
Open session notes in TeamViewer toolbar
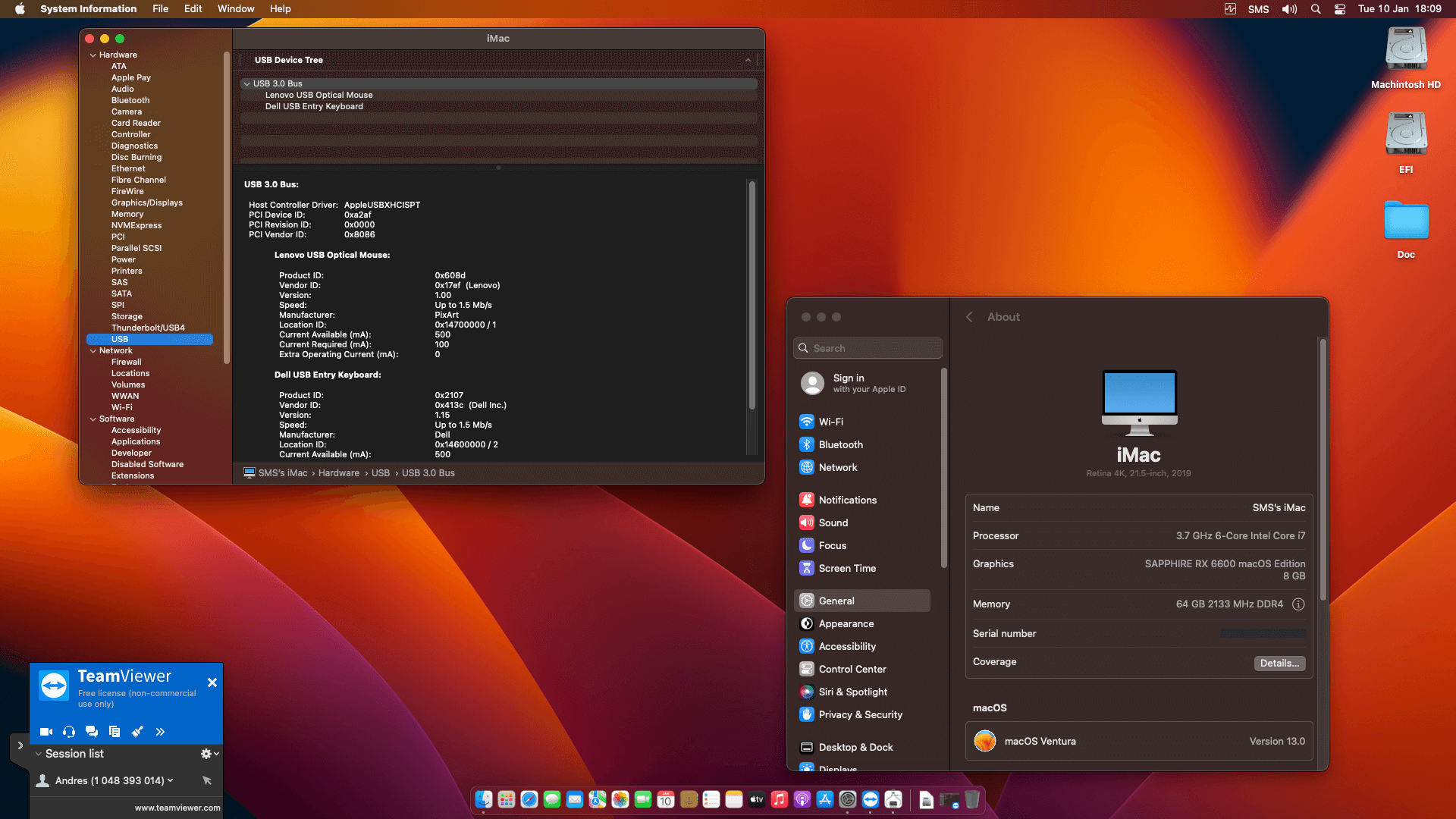(115, 732)
